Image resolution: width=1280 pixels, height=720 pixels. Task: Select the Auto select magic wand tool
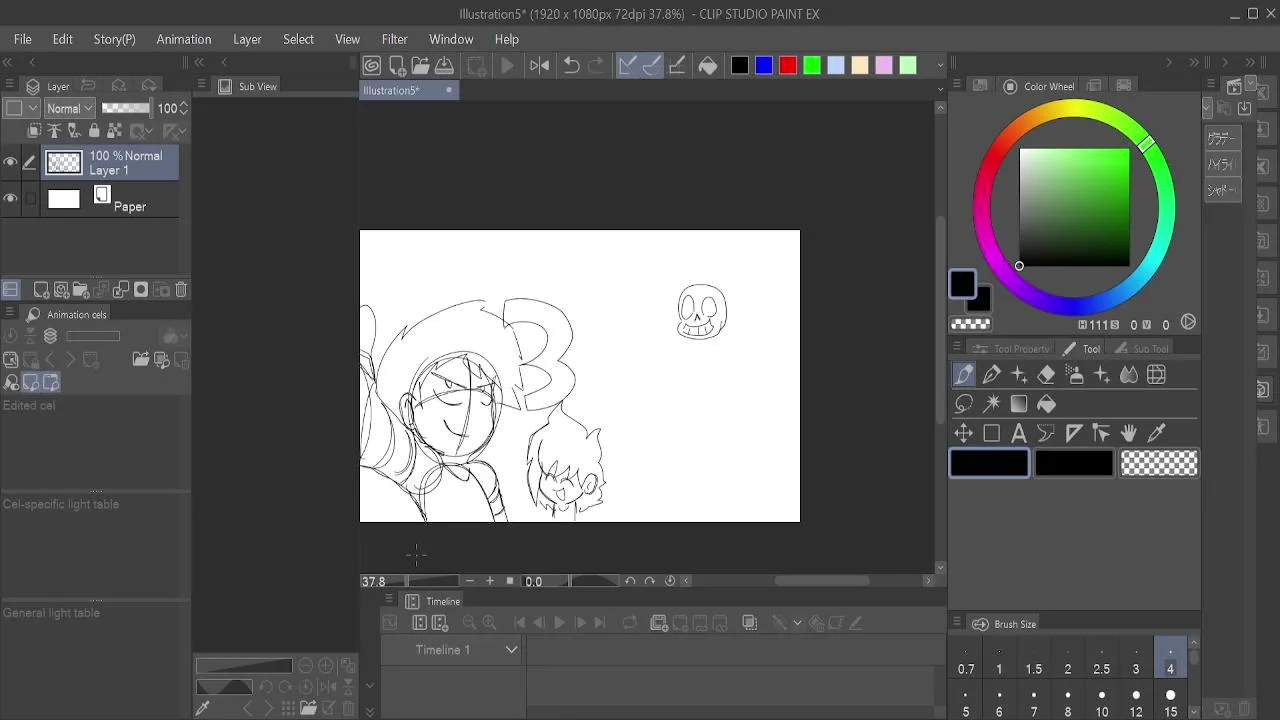coord(992,404)
